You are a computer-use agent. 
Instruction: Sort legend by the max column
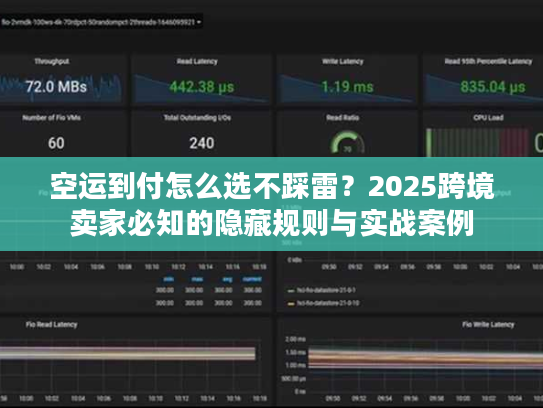(197, 279)
